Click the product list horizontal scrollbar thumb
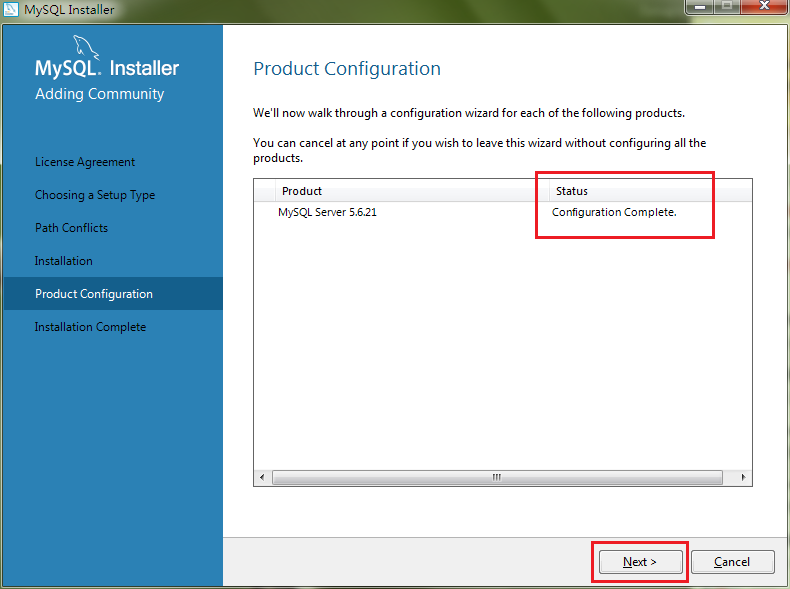 click(496, 478)
